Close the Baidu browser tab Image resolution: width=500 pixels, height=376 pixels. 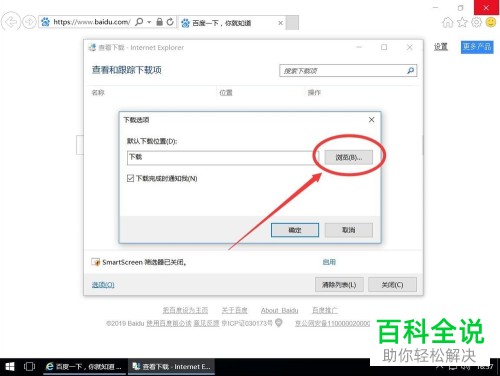click(x=280, y=23)
